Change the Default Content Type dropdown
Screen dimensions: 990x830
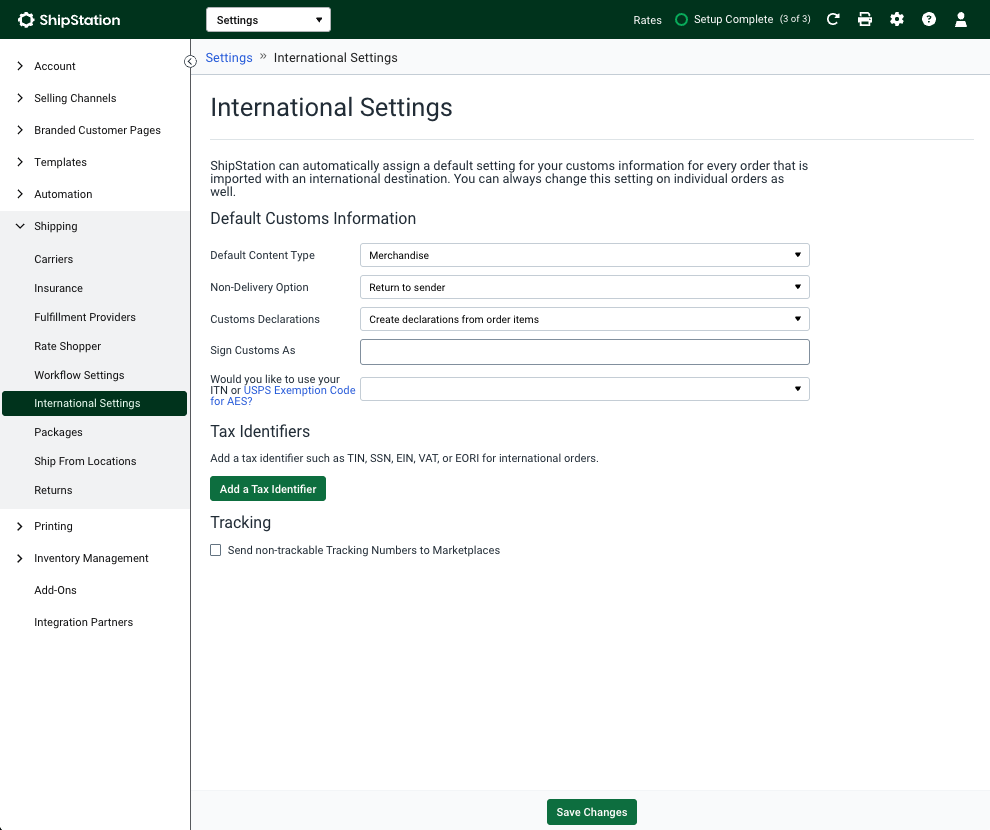click(x=584, y=255)
